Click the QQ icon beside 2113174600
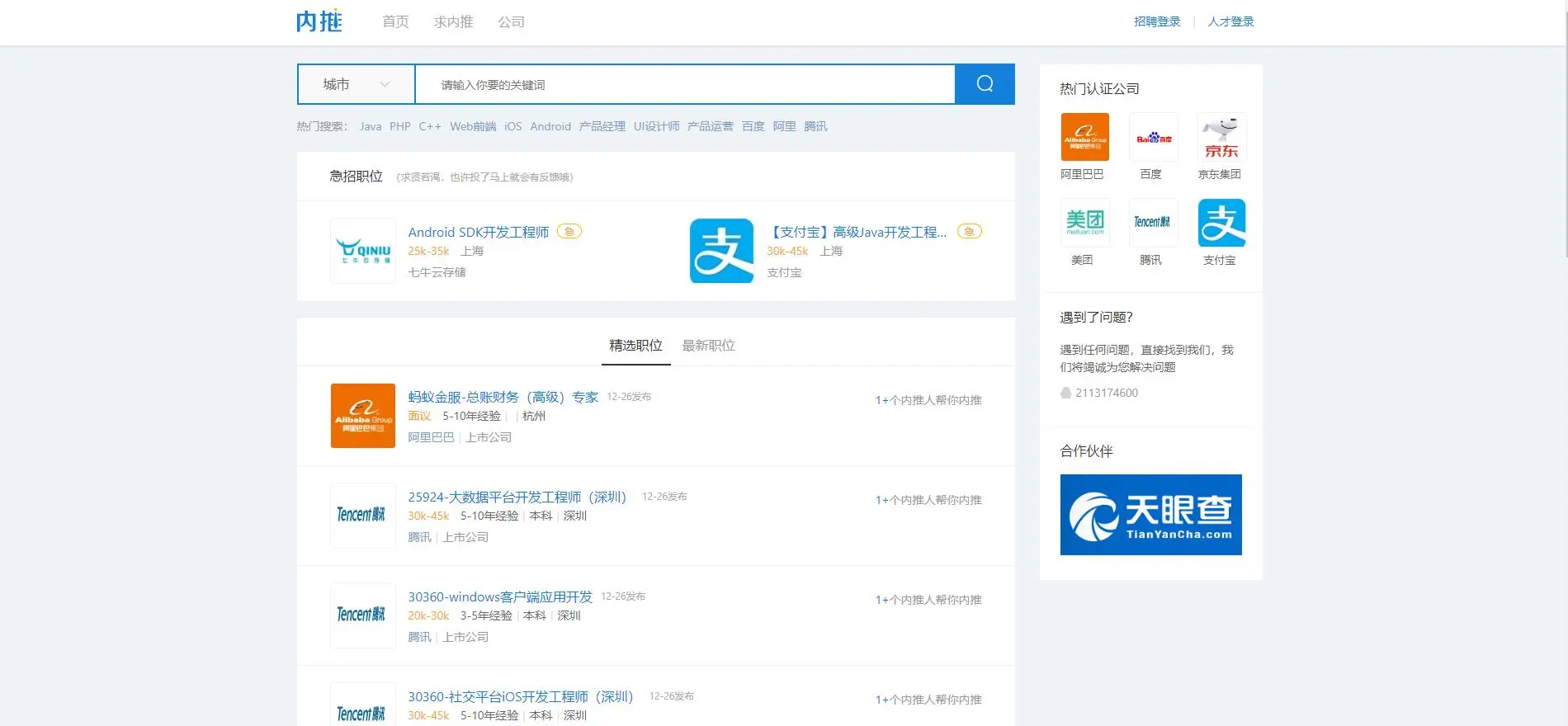Image resolution: width=1568 pixels, height=726 pixels. coord(1065,393)
